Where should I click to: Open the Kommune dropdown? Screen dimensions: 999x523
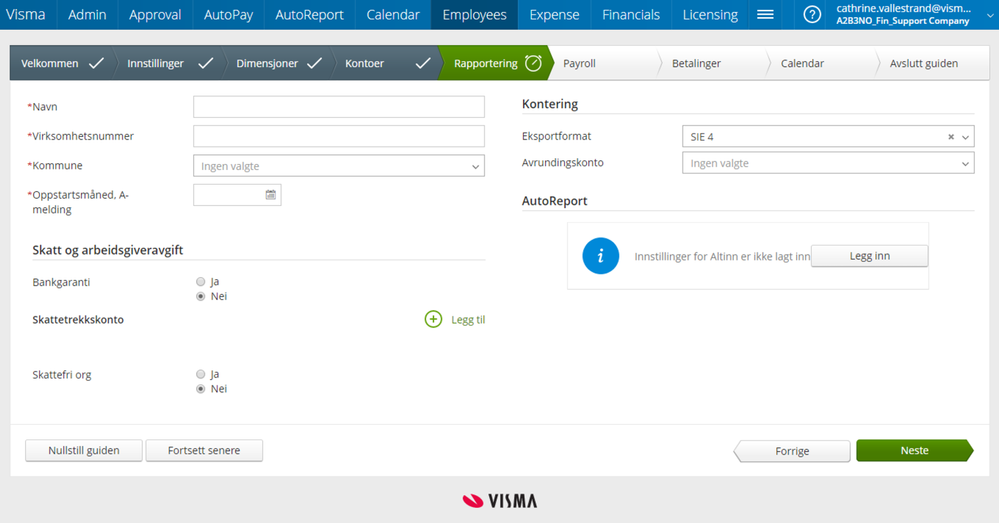click(x=339, y=166)
